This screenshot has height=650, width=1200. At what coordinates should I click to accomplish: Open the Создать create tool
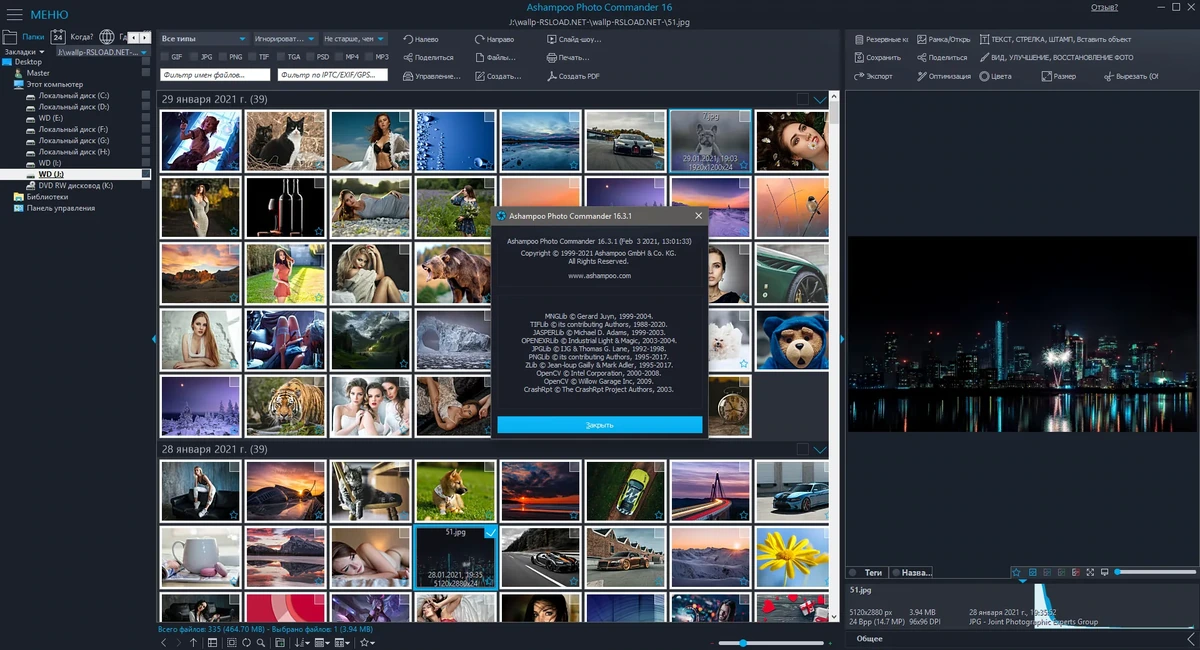(x=498, y=76)
